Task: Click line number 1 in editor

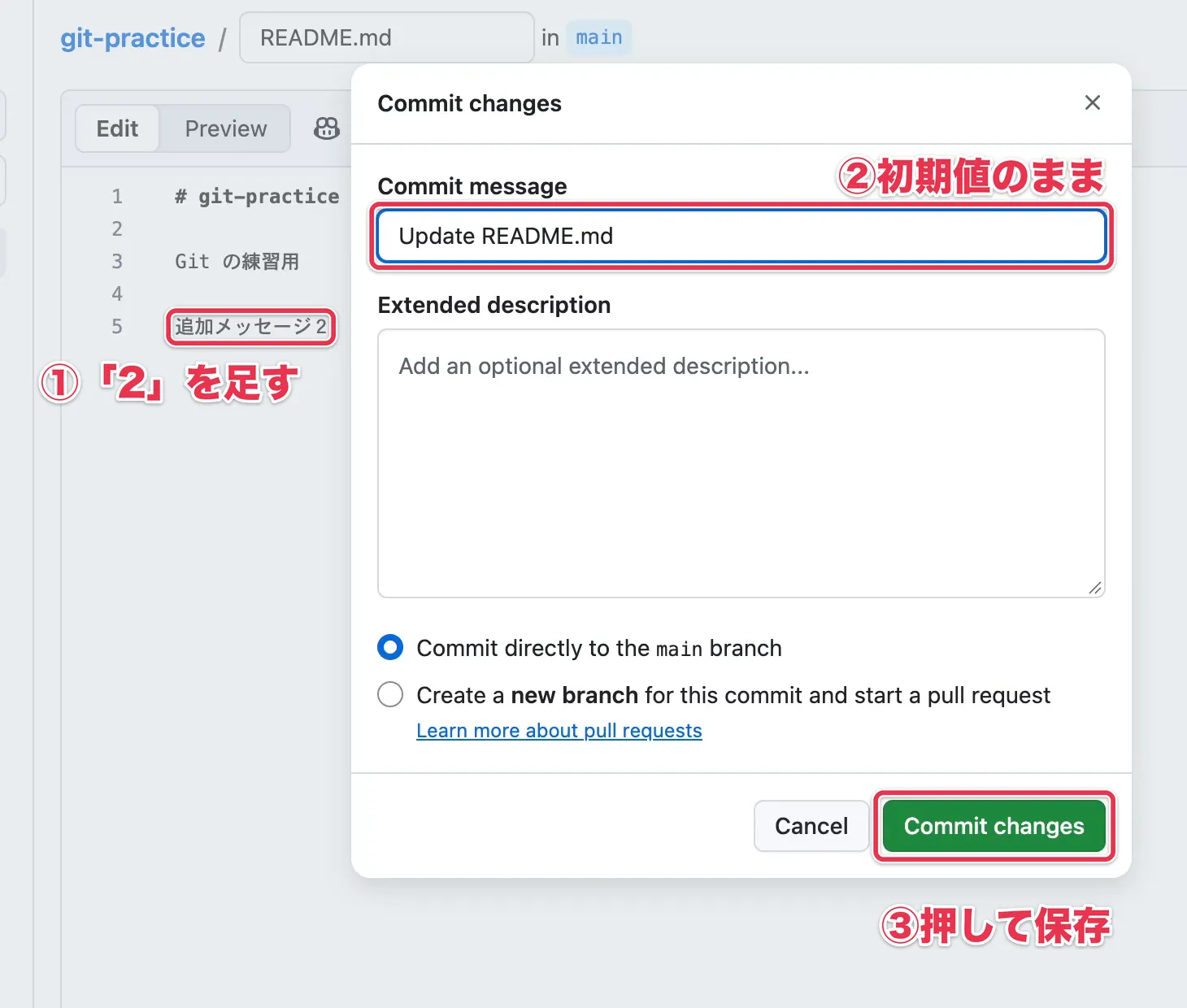Action: (x=117, y=196)
